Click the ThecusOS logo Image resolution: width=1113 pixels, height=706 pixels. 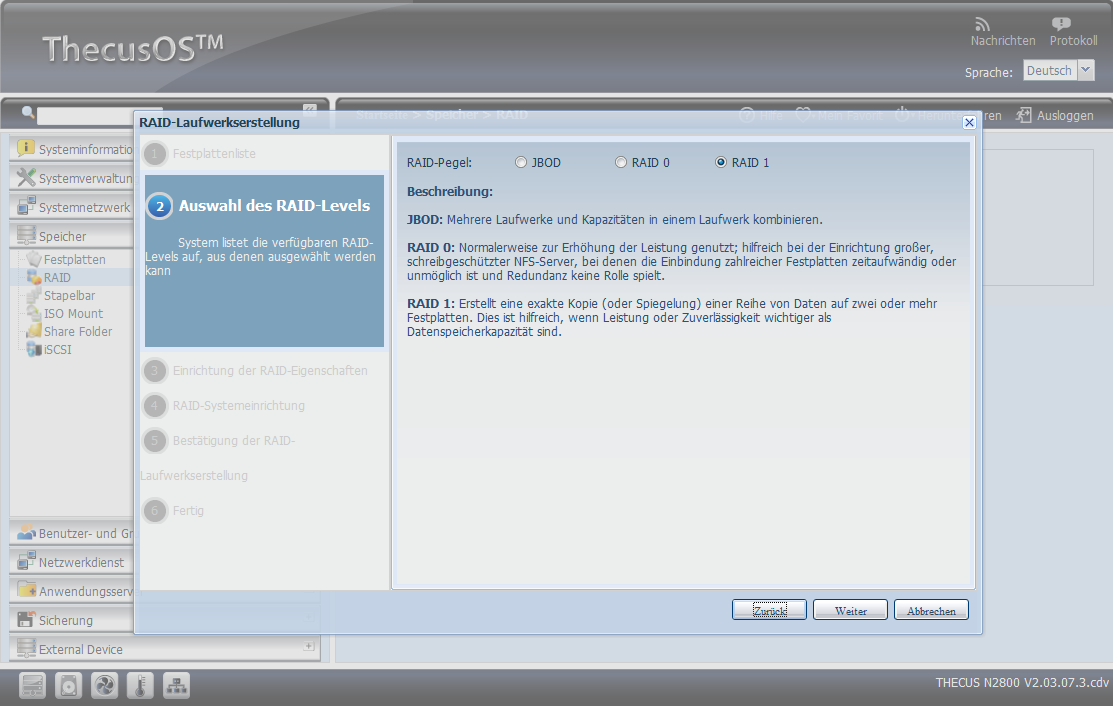pos(133,48)
